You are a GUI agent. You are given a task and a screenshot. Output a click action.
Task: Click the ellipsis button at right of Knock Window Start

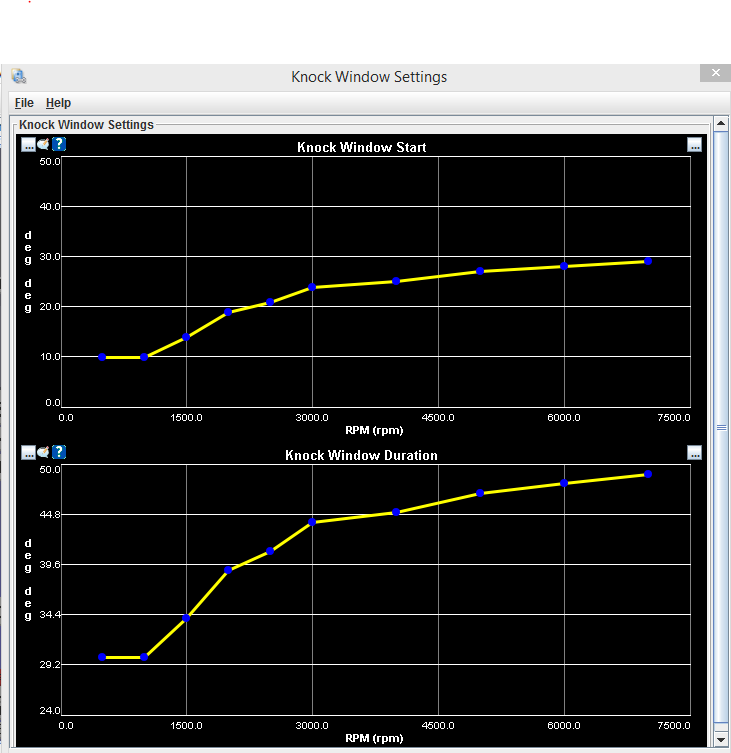click(694, 145)
